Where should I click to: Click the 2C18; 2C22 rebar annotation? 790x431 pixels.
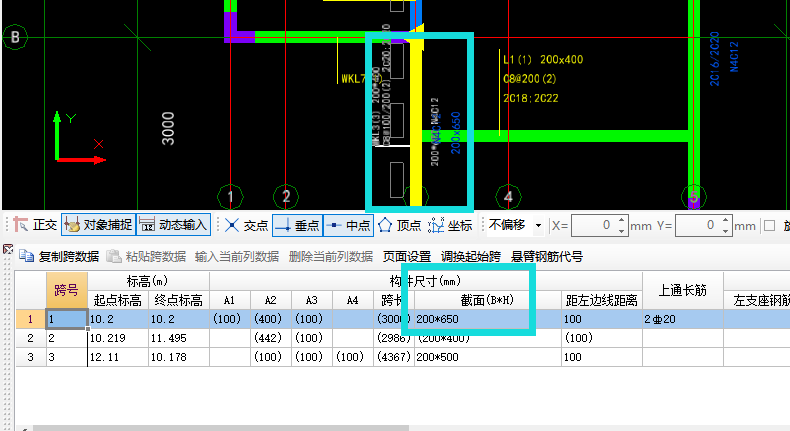tap(531, 98)
